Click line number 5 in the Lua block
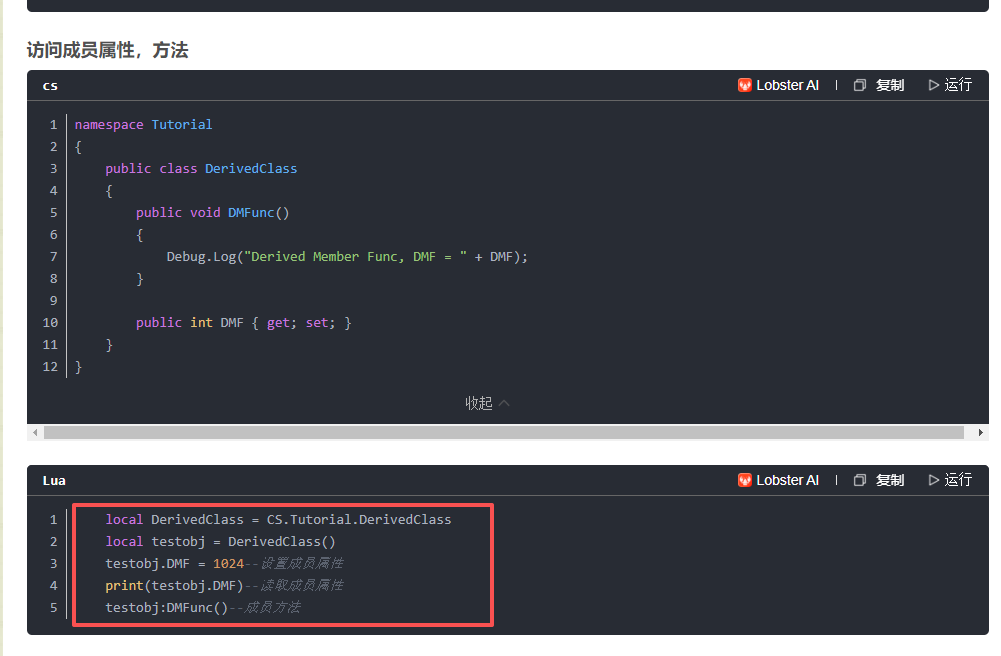Viewport: 1001px width, 656px height. coord(54,608)
